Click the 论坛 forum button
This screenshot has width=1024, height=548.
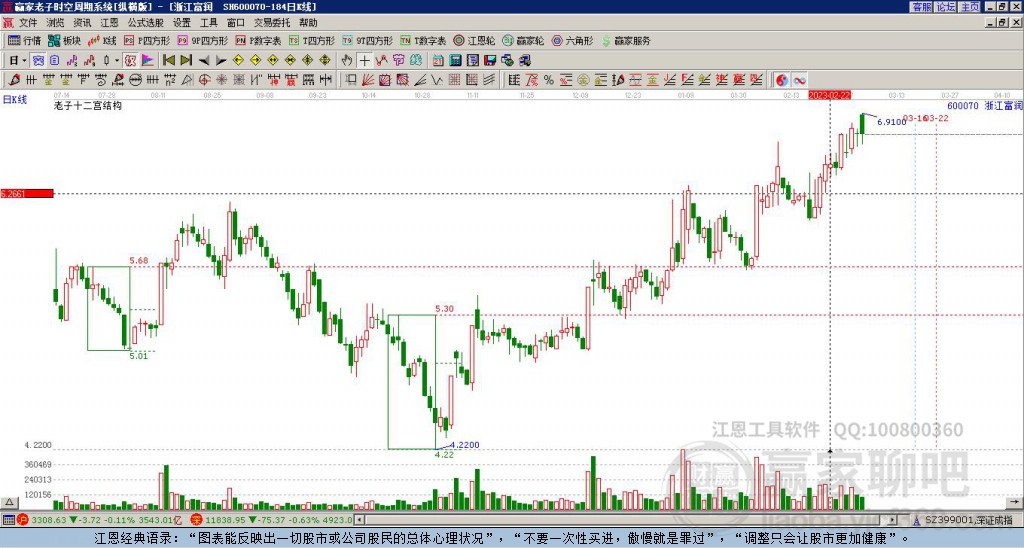[945, 7]
